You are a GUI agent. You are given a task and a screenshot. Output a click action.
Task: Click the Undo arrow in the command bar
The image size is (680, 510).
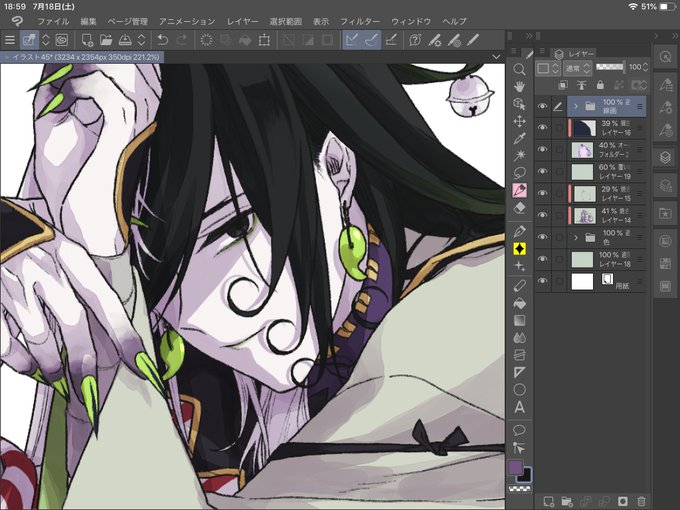pyautogui.click(x=163, y=40)
